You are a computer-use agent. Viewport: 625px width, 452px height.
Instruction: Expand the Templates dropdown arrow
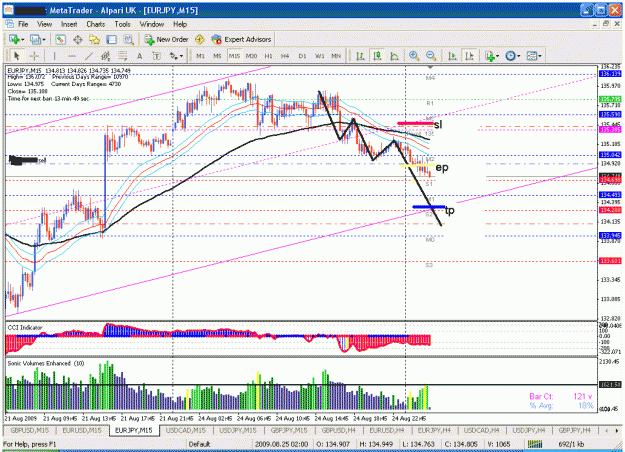[540, 56]
